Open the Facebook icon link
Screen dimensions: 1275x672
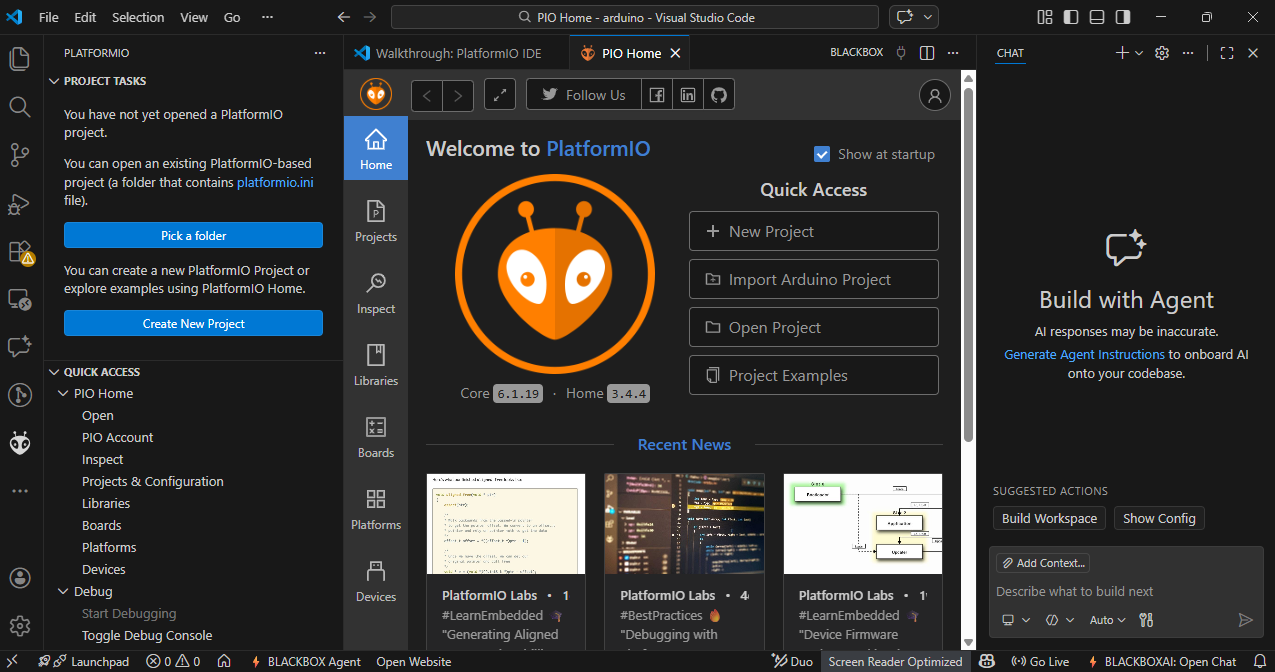pyautogui.click(x=656, y=95)
